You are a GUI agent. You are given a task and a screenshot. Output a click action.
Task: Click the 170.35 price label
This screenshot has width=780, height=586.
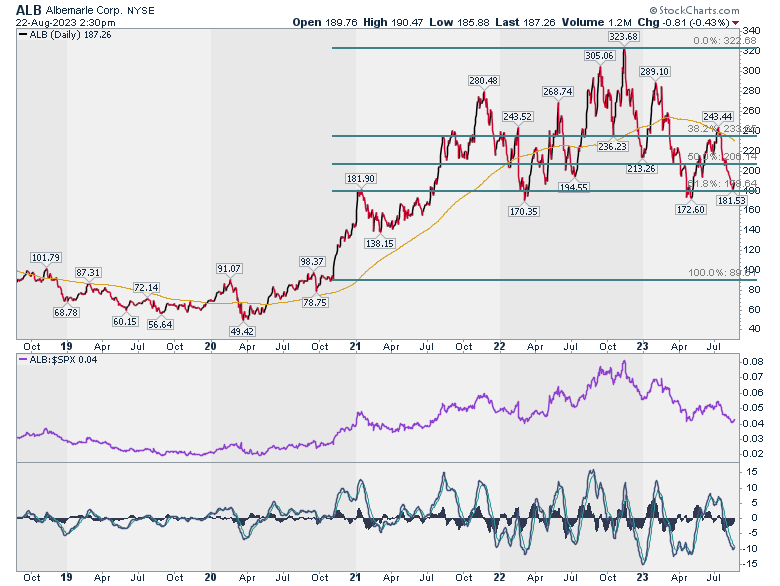523,212
